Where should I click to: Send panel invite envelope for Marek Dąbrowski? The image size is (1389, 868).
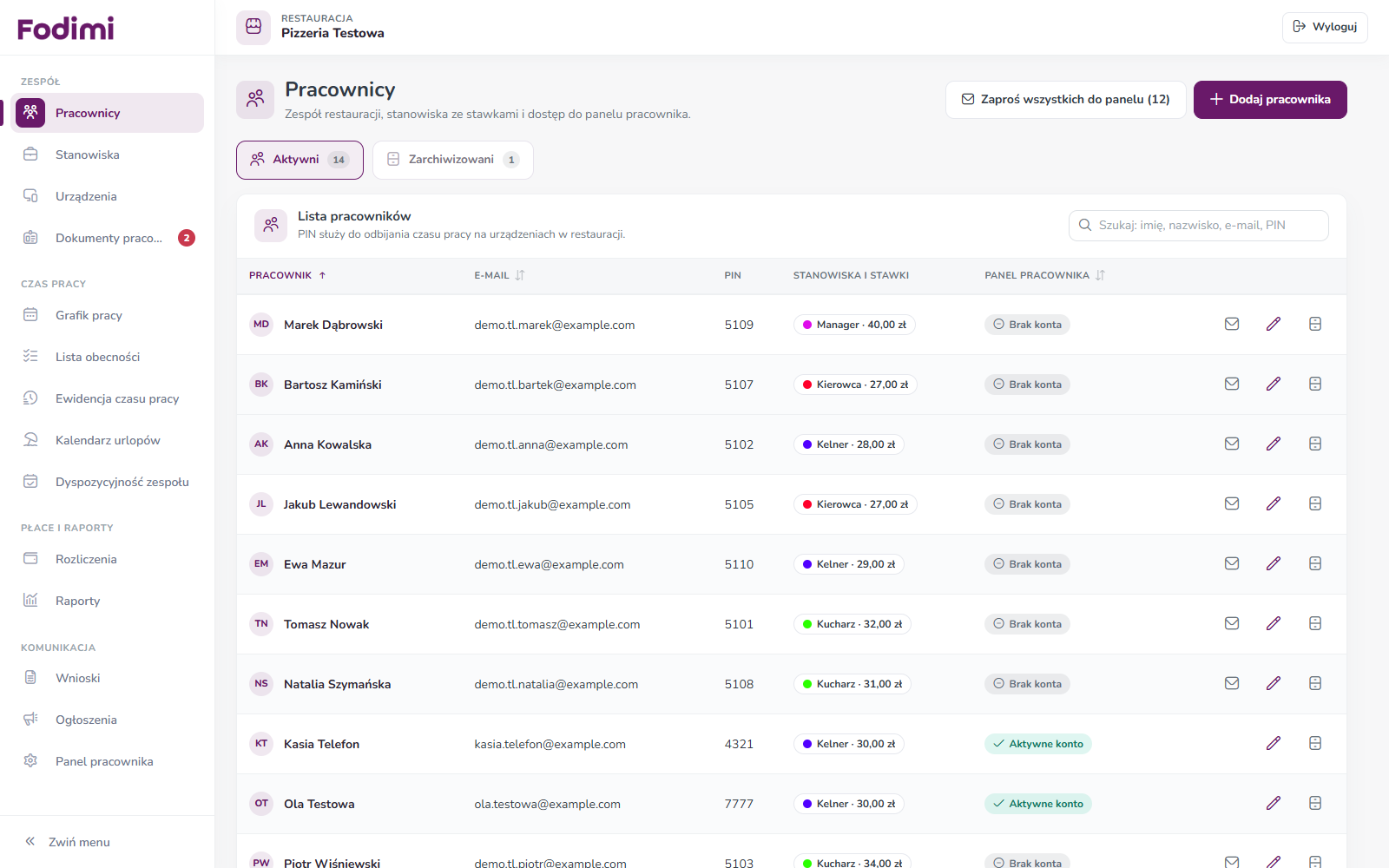[1232, 324]
